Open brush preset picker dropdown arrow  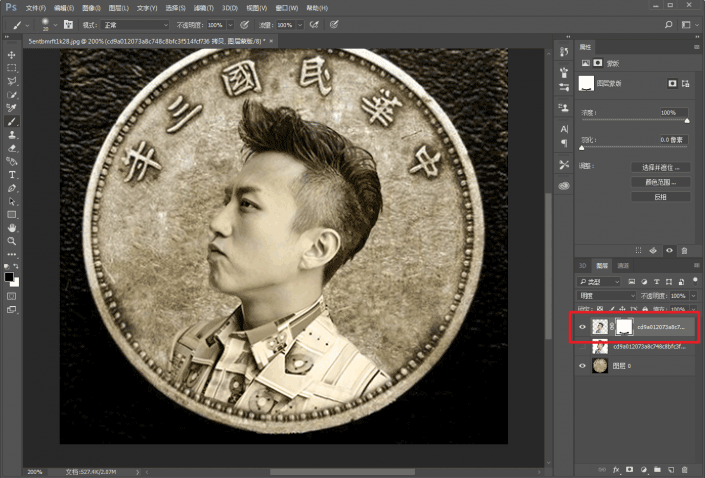tap(55, 25)
